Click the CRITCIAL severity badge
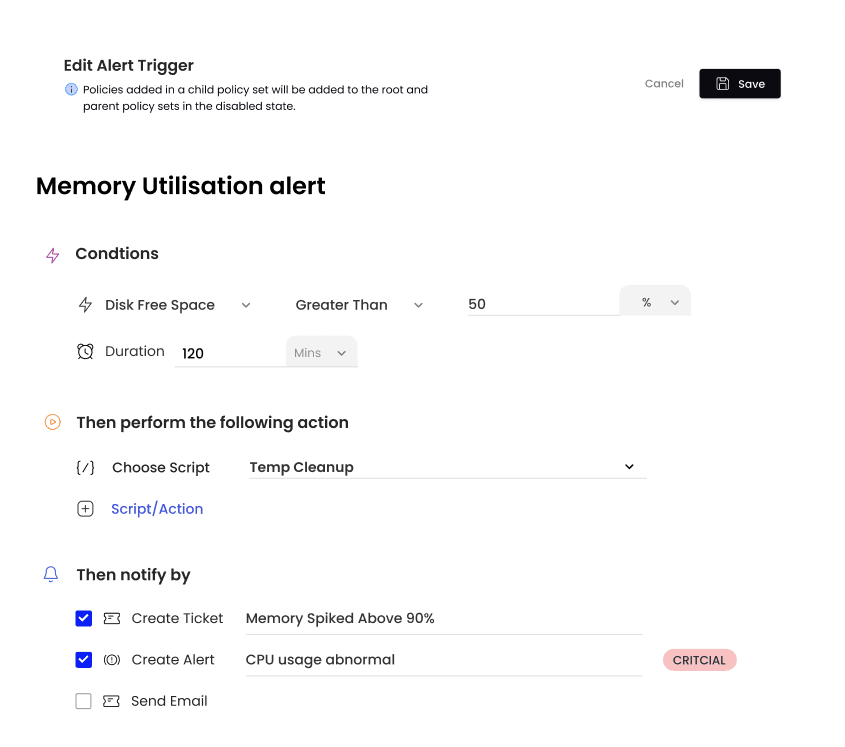 [x=699, y=660]
